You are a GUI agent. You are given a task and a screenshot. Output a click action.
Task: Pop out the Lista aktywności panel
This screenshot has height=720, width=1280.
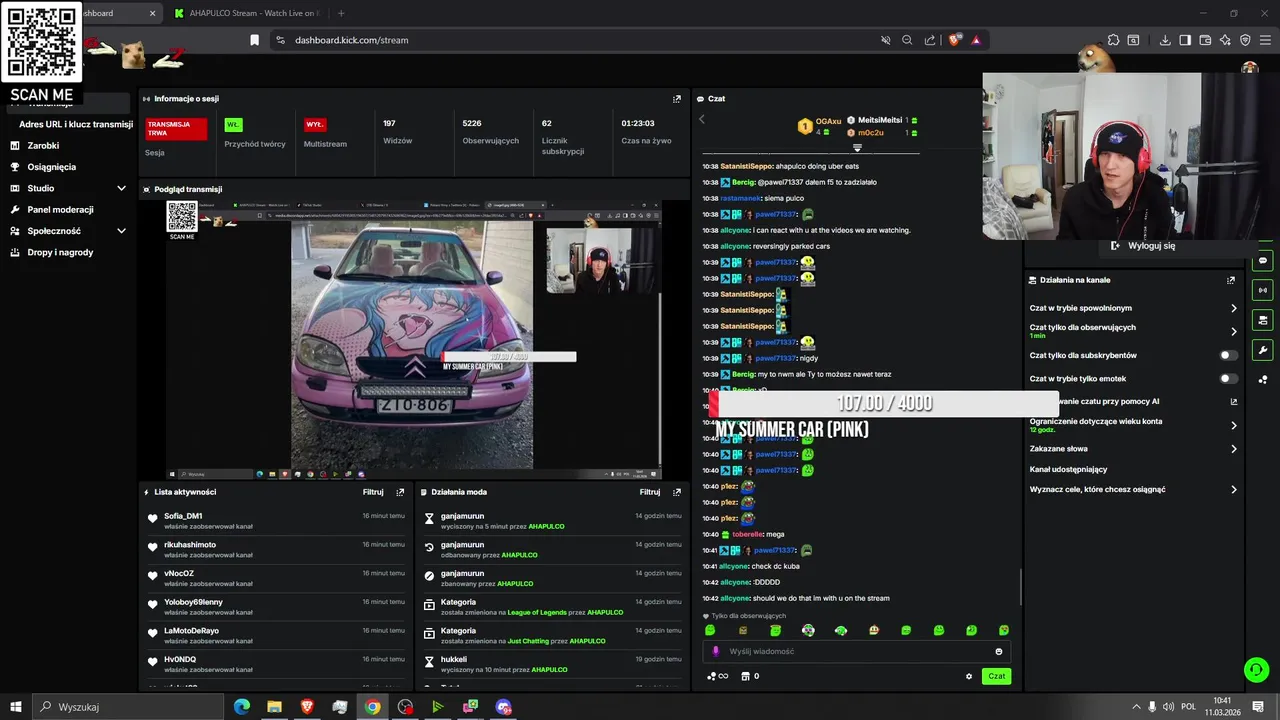pyautogui.click(x=400, y=492)
